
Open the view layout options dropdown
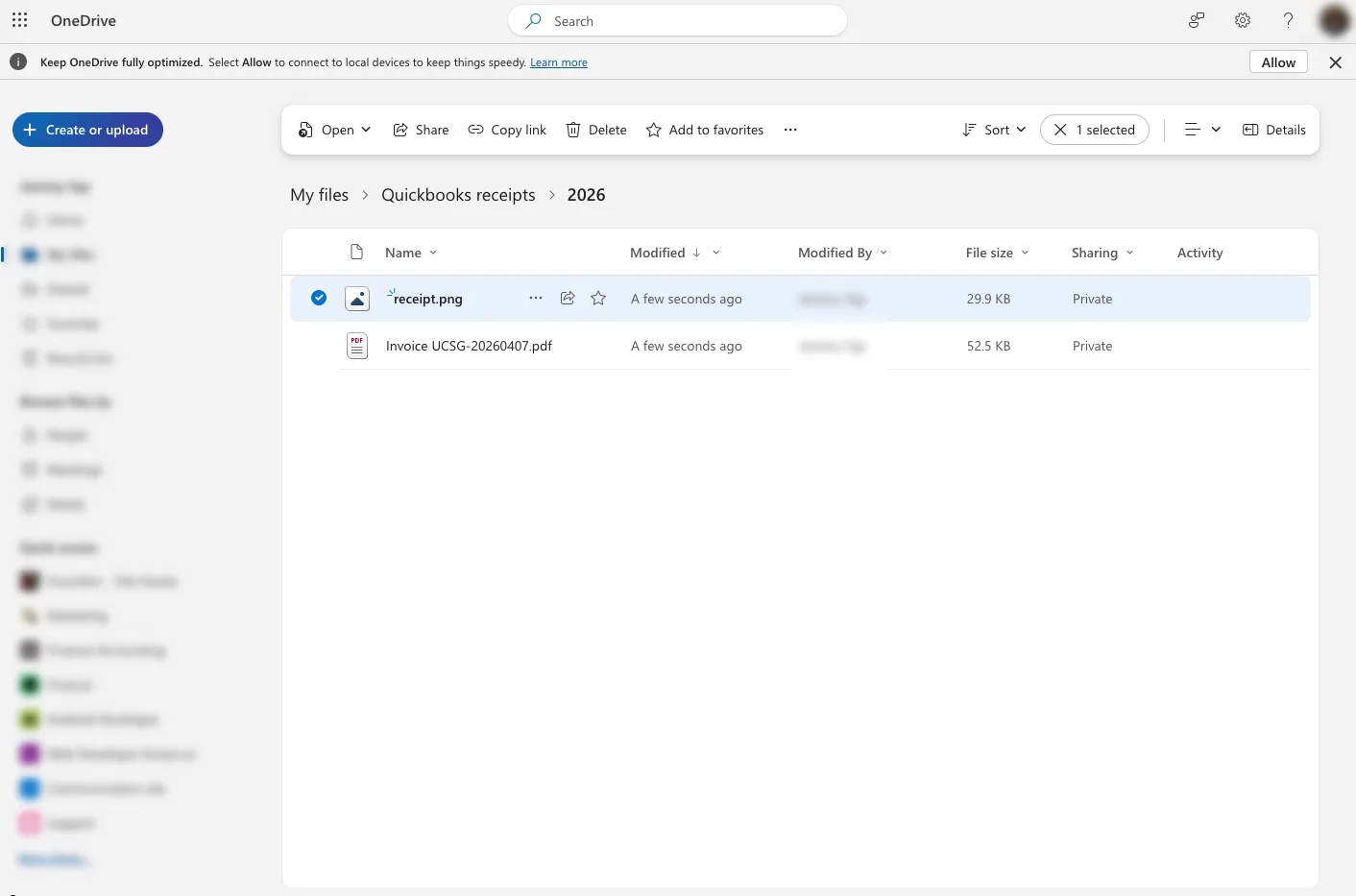[x=1202, y=130]
